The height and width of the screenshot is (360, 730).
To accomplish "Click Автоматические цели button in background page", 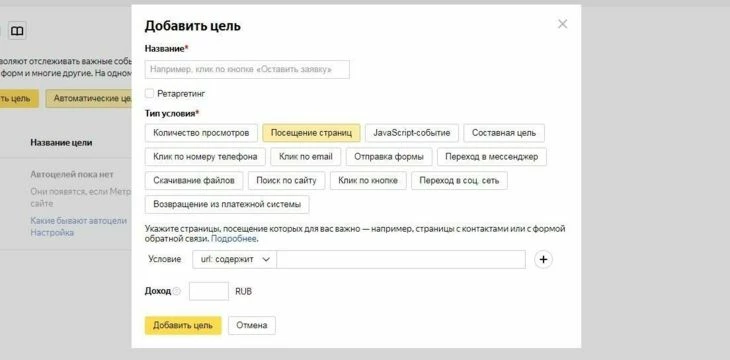I will click(88, 99).
